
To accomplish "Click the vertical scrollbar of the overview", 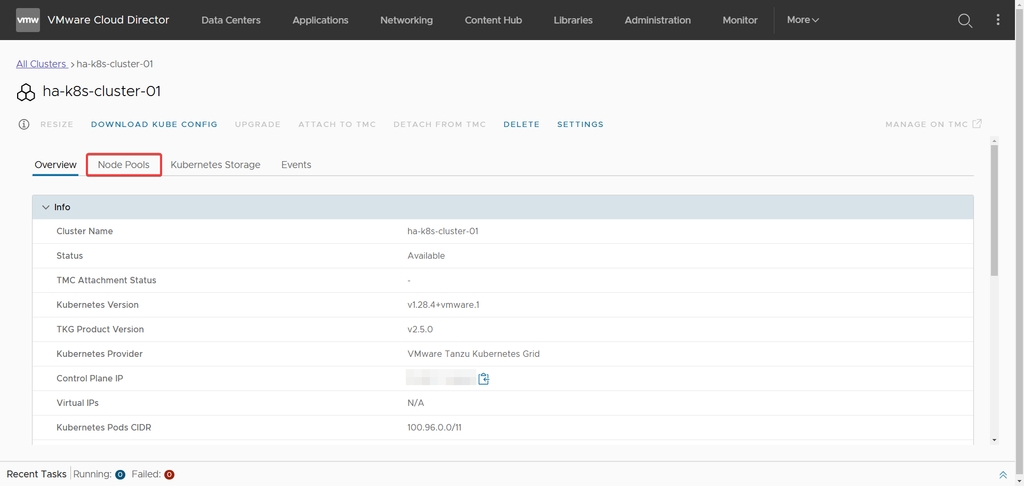I will tap(994, 210).
